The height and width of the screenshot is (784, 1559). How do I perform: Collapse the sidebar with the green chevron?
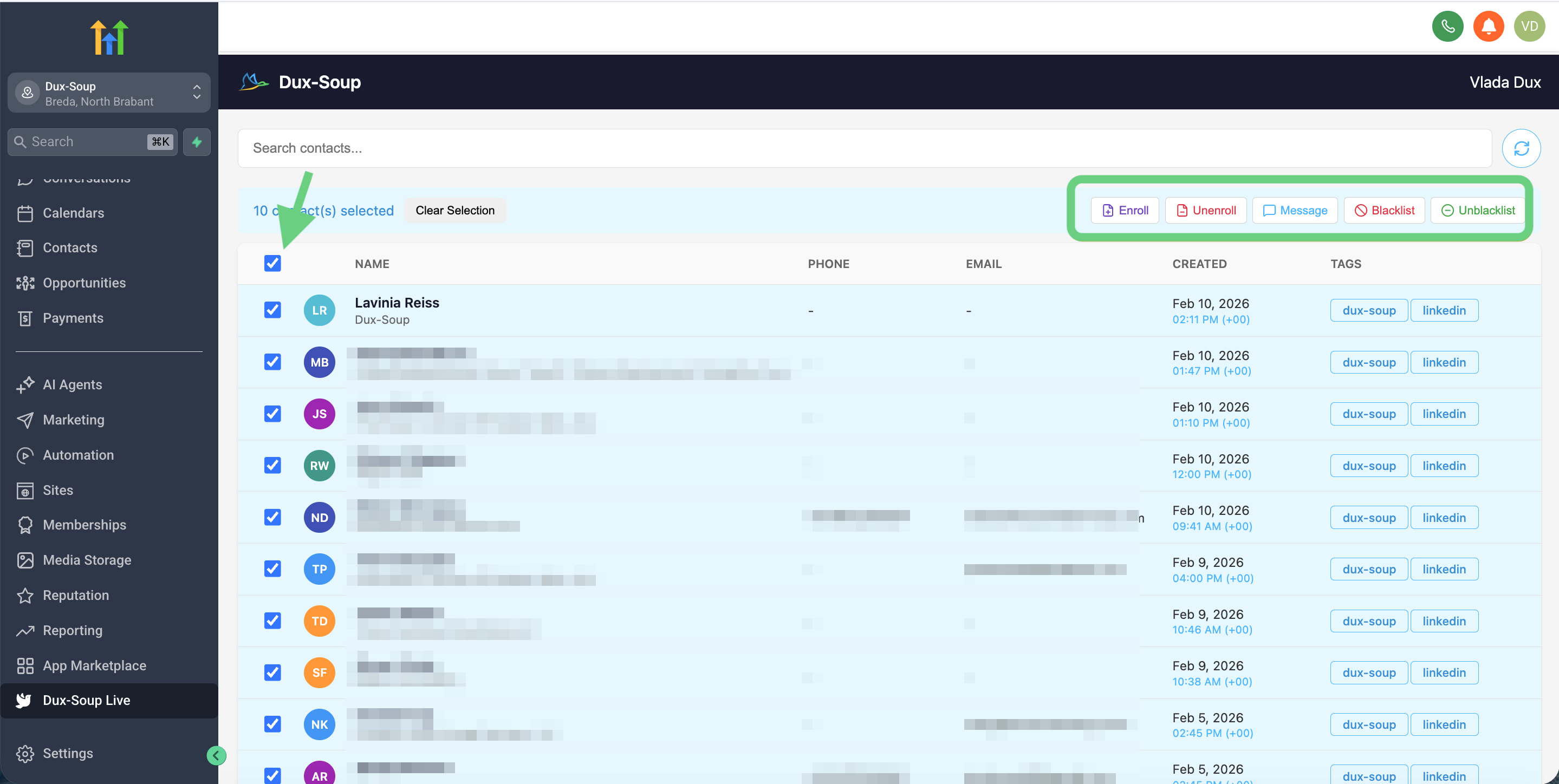pos(216,755)
